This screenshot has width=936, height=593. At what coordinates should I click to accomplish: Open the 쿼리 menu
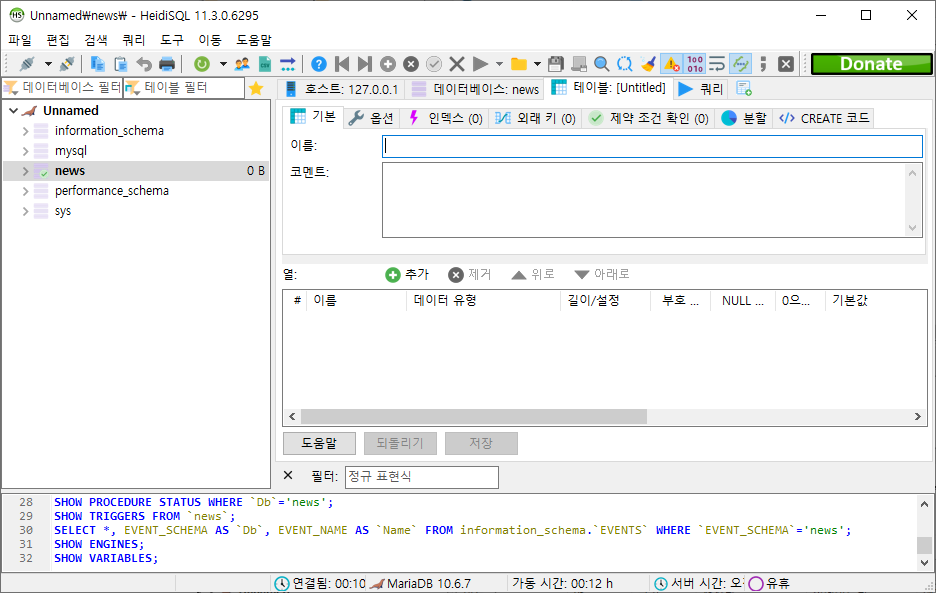134,40
